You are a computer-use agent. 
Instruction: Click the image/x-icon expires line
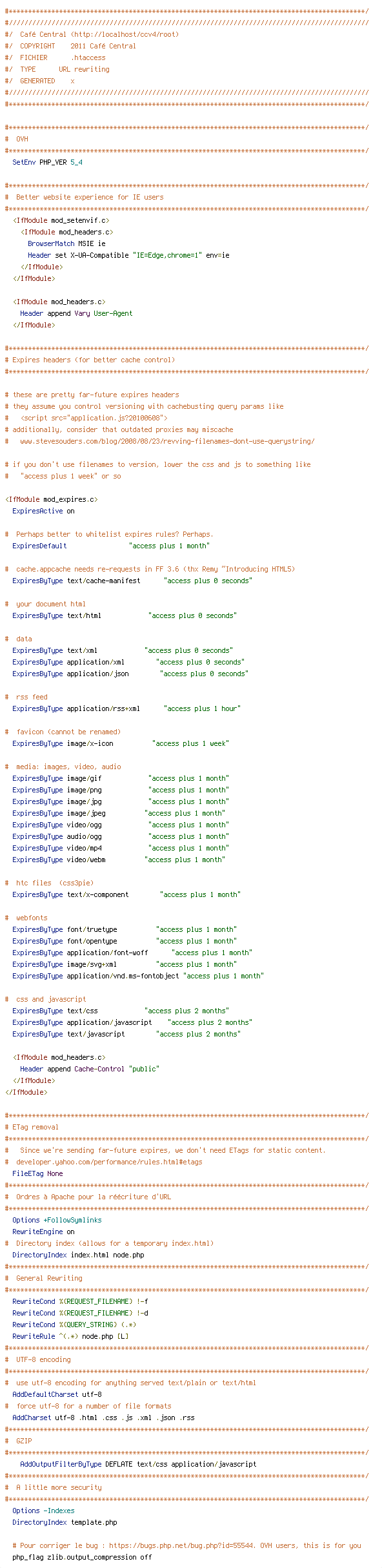click(x=121, y=743)
